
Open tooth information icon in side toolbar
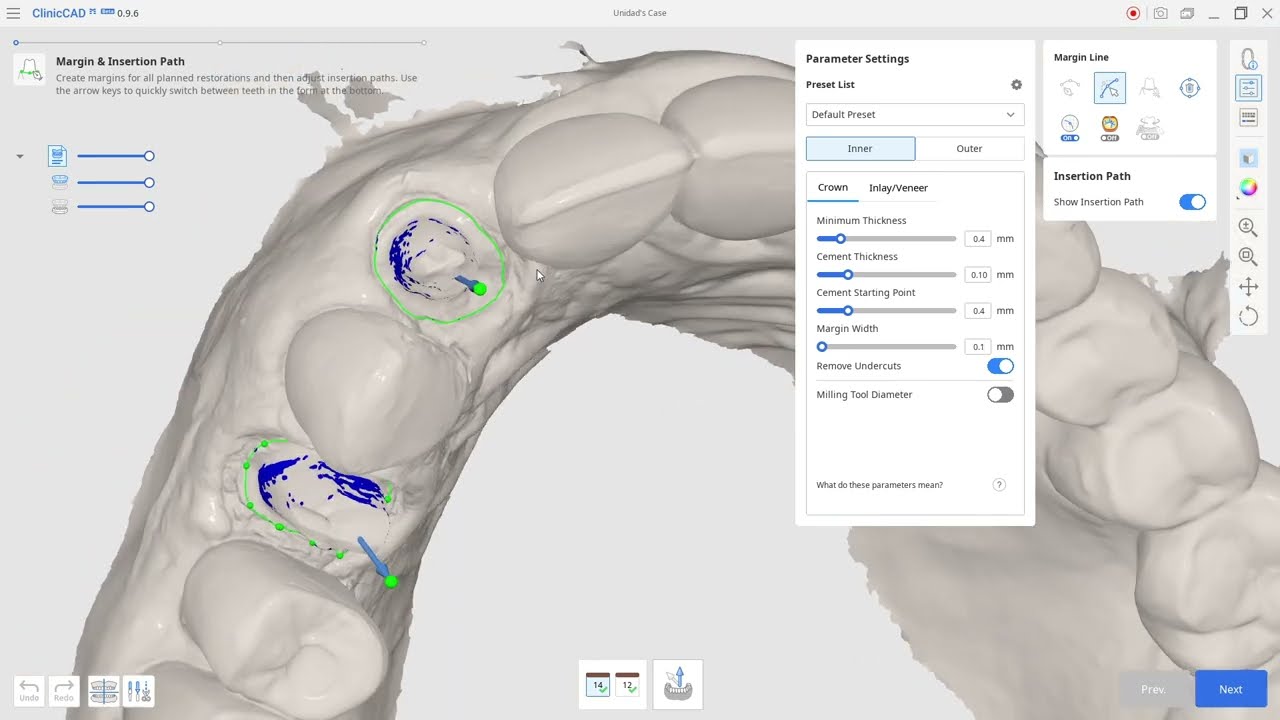[x=1248, y=59]
